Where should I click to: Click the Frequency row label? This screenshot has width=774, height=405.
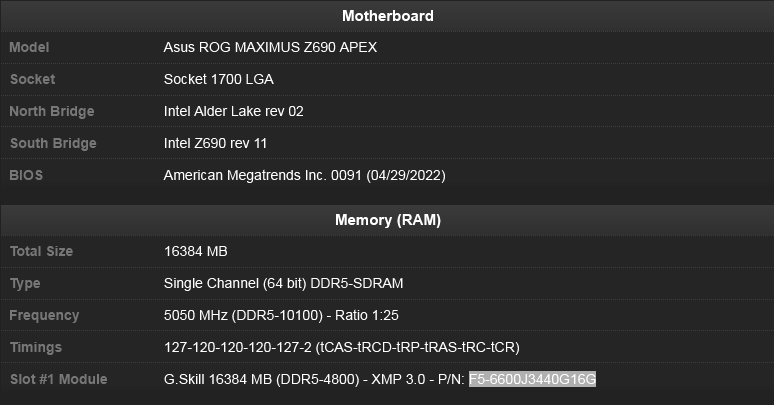coord(44,315)
